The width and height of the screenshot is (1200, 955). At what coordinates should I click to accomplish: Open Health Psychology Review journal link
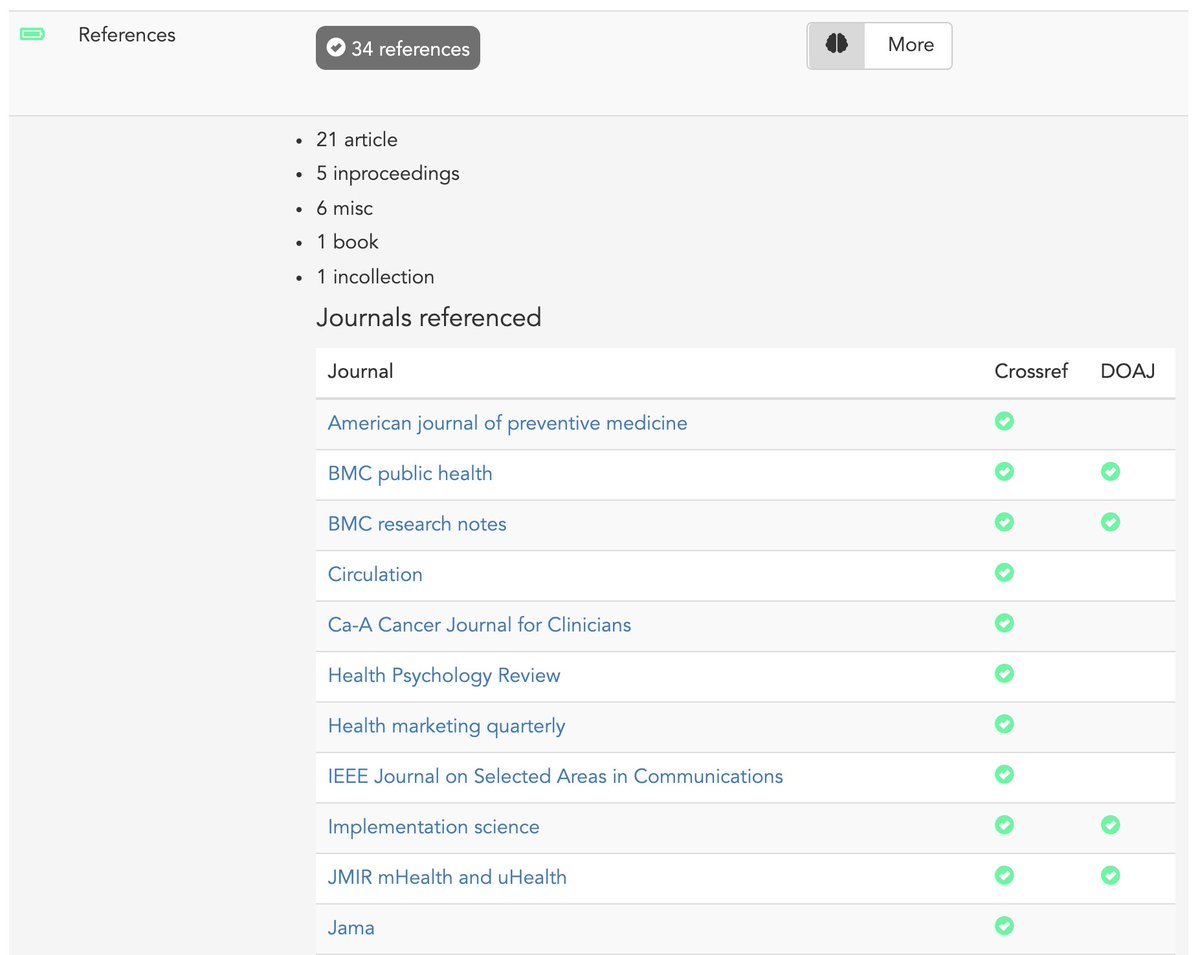point(444,676)
